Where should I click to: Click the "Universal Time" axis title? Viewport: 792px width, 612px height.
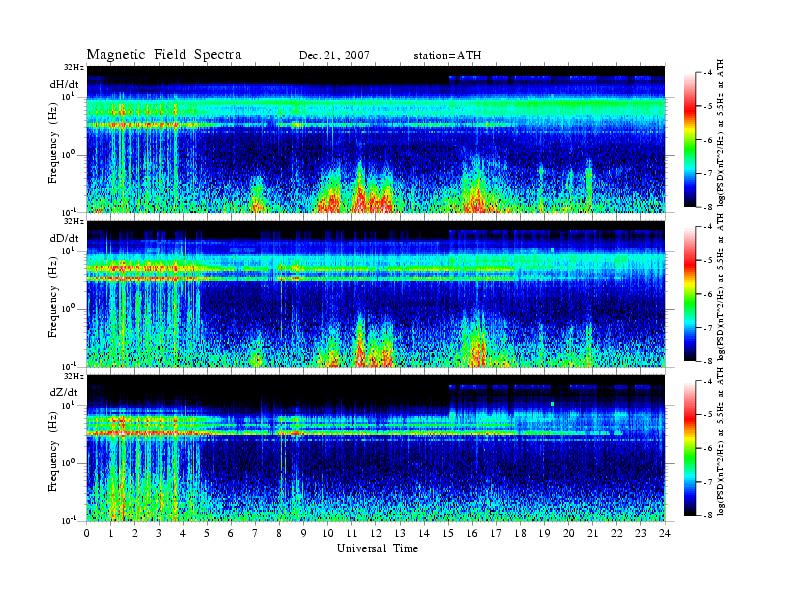click(377, 548)
